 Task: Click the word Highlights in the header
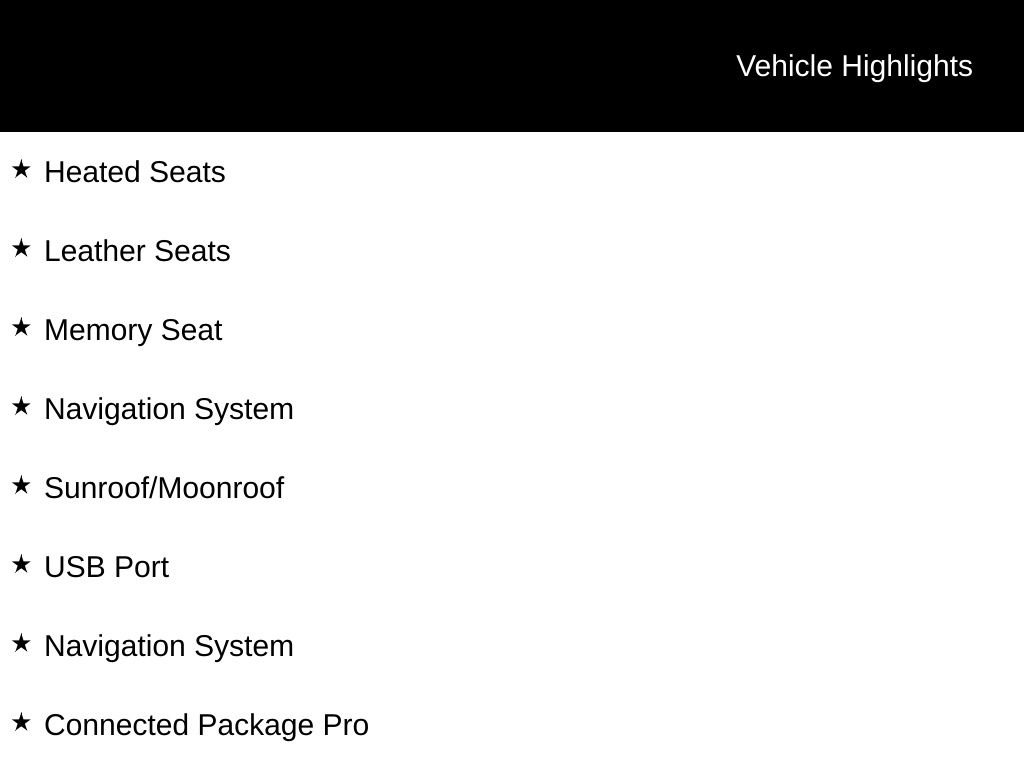click(907, 66)
